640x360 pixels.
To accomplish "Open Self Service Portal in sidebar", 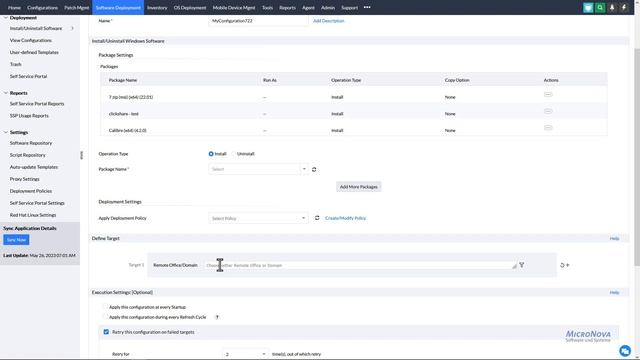I will coord(28,76).
